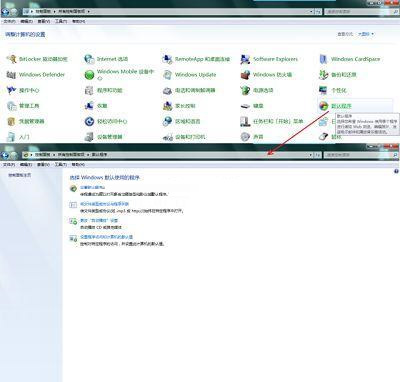The image size is (400, 382).
Task: Open RemoteApp and desktop connections
Action: (196, 59)
